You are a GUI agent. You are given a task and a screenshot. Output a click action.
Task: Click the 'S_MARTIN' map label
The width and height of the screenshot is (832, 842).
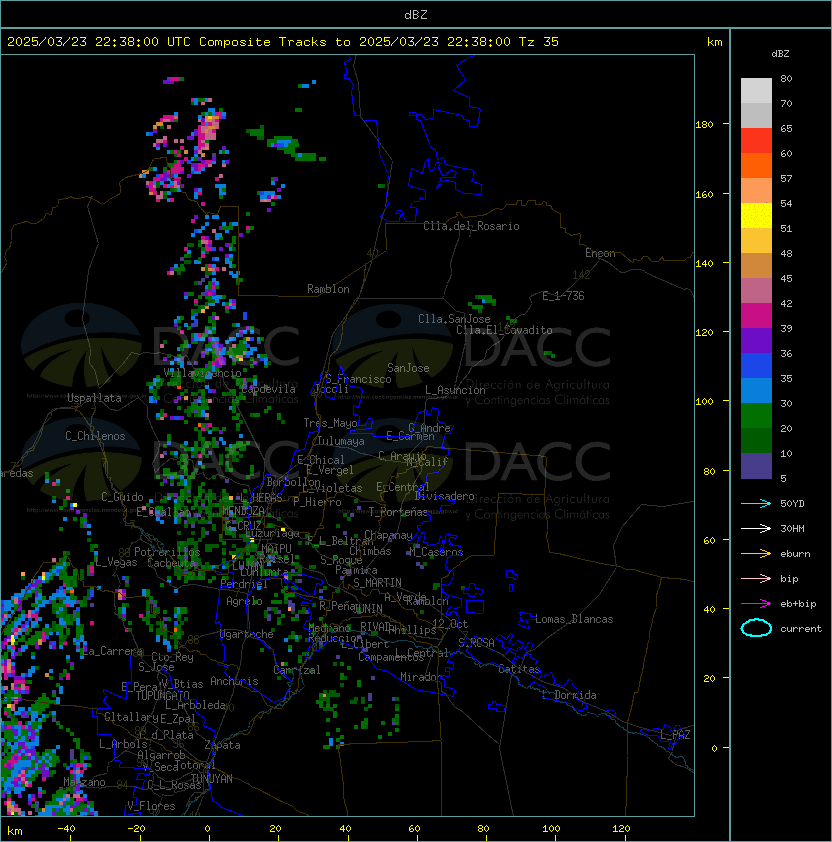377,583
